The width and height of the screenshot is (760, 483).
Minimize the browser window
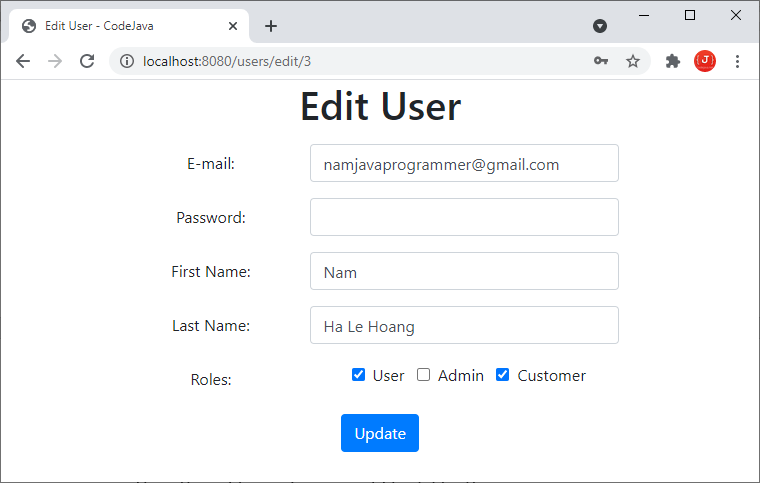(644, 16)
